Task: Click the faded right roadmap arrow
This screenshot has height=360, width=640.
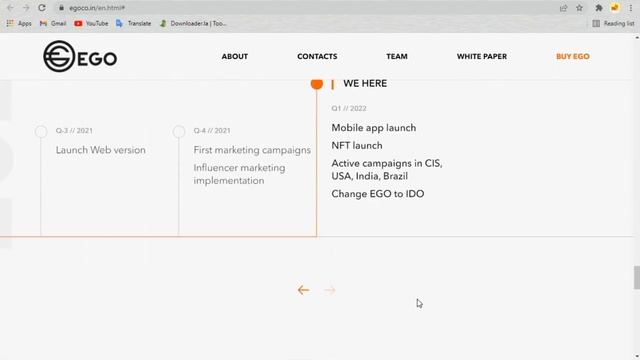Action: point(329,290)
